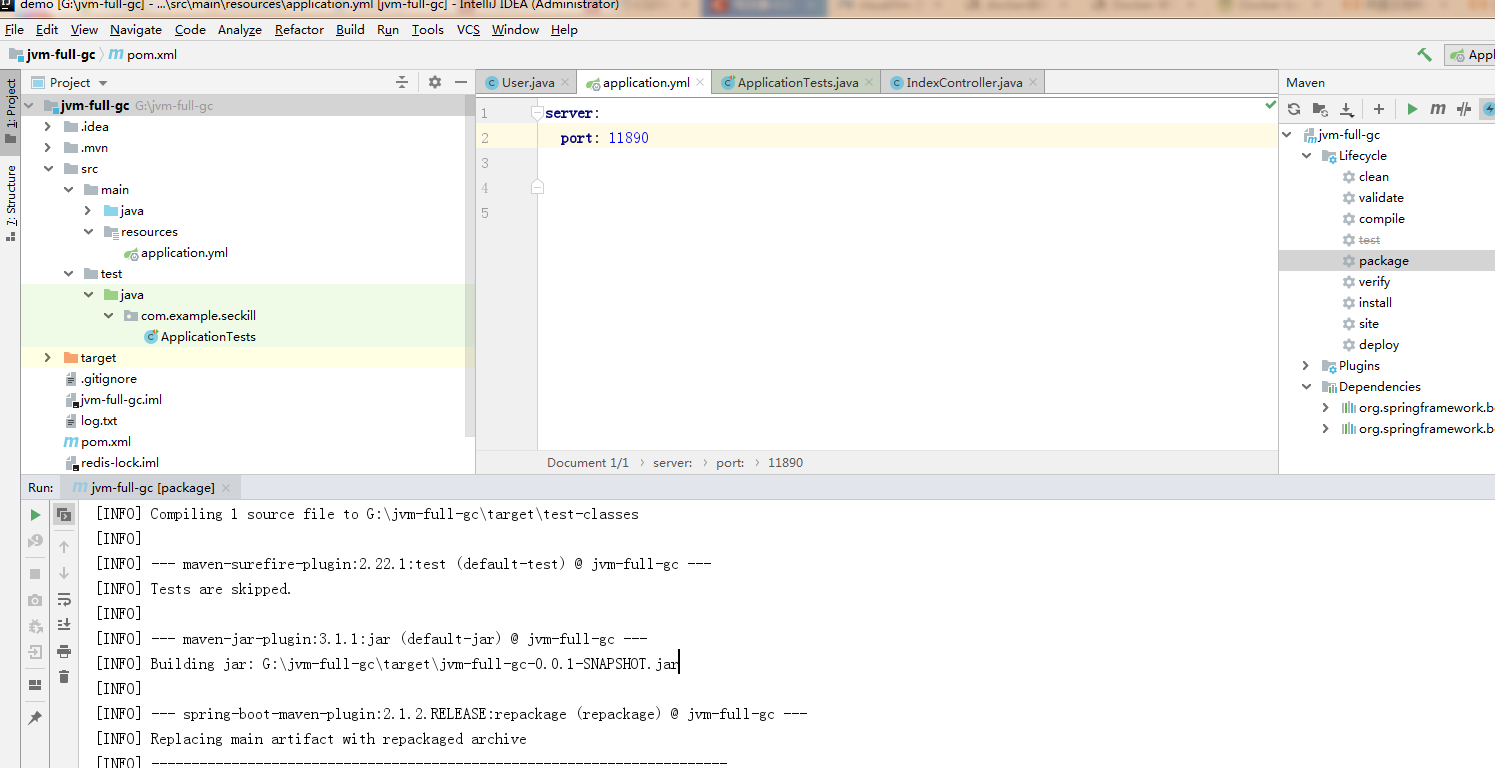Execute Maven Goal 'm' icon
Image resolution: width=1495 pixels, height=768 pixels.
[x=1438, y=109]
